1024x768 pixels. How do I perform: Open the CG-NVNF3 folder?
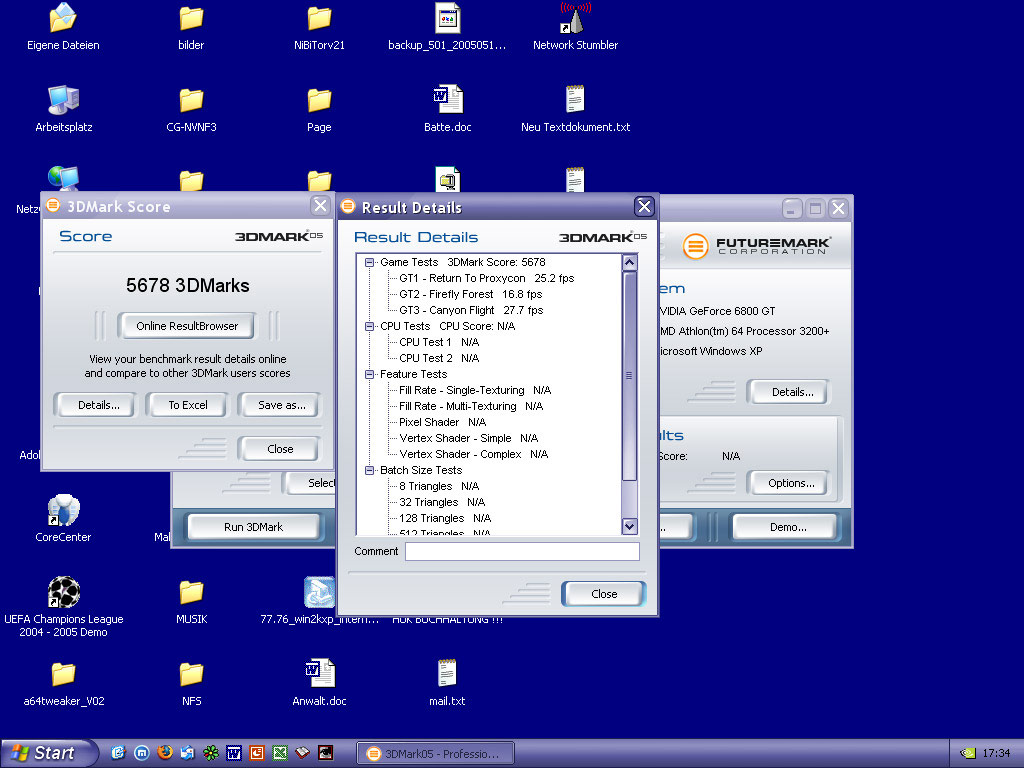tap(191, 101)
